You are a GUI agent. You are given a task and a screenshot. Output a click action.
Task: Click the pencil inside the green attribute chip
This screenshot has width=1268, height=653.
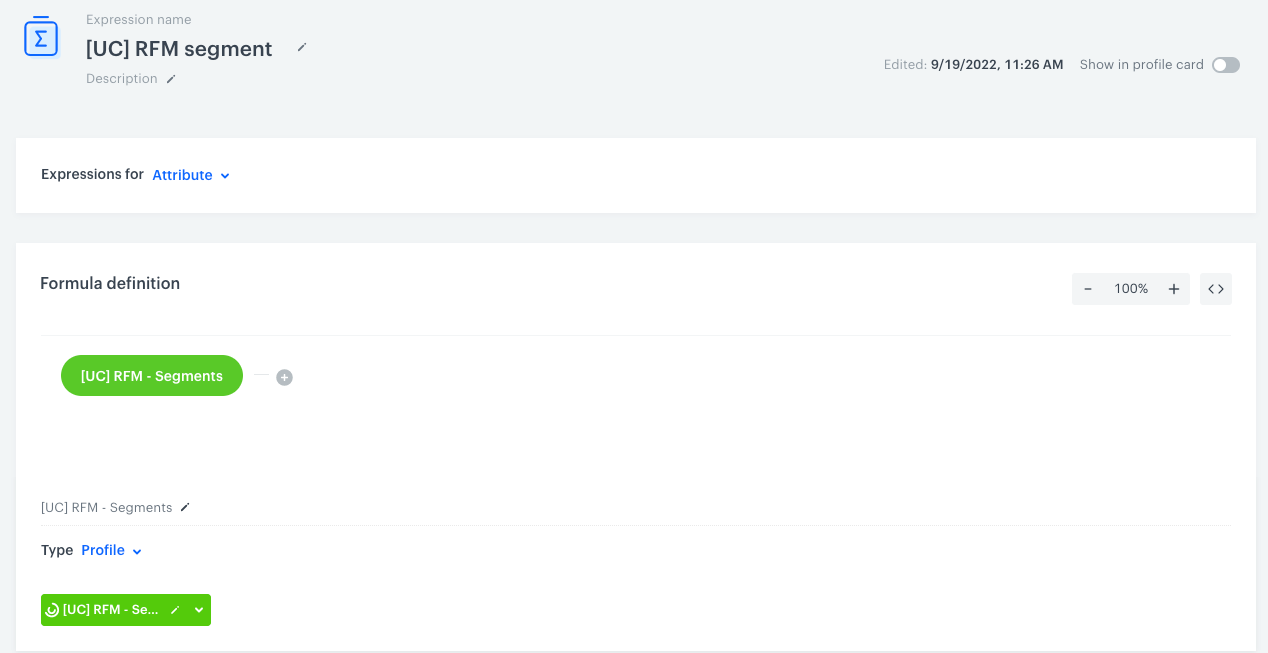(175, 609)
